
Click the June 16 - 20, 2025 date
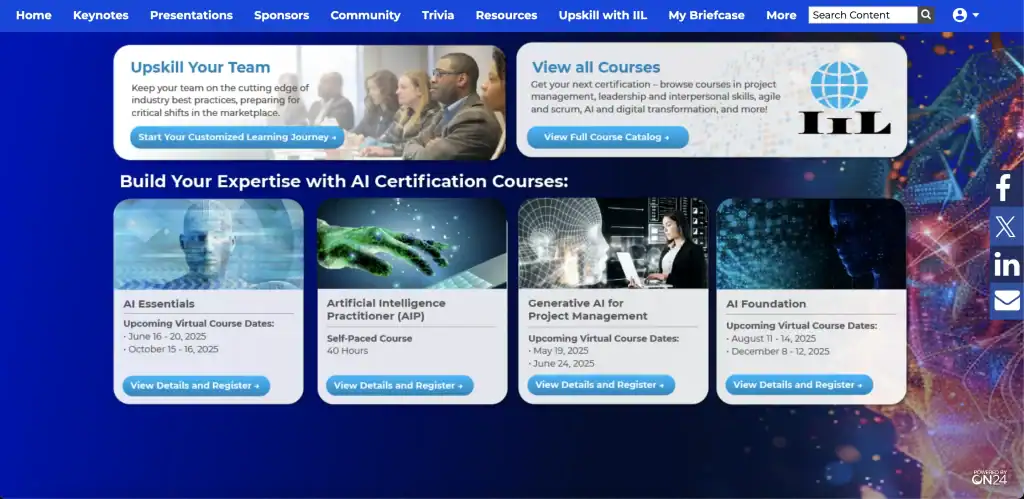coord(167,336)
